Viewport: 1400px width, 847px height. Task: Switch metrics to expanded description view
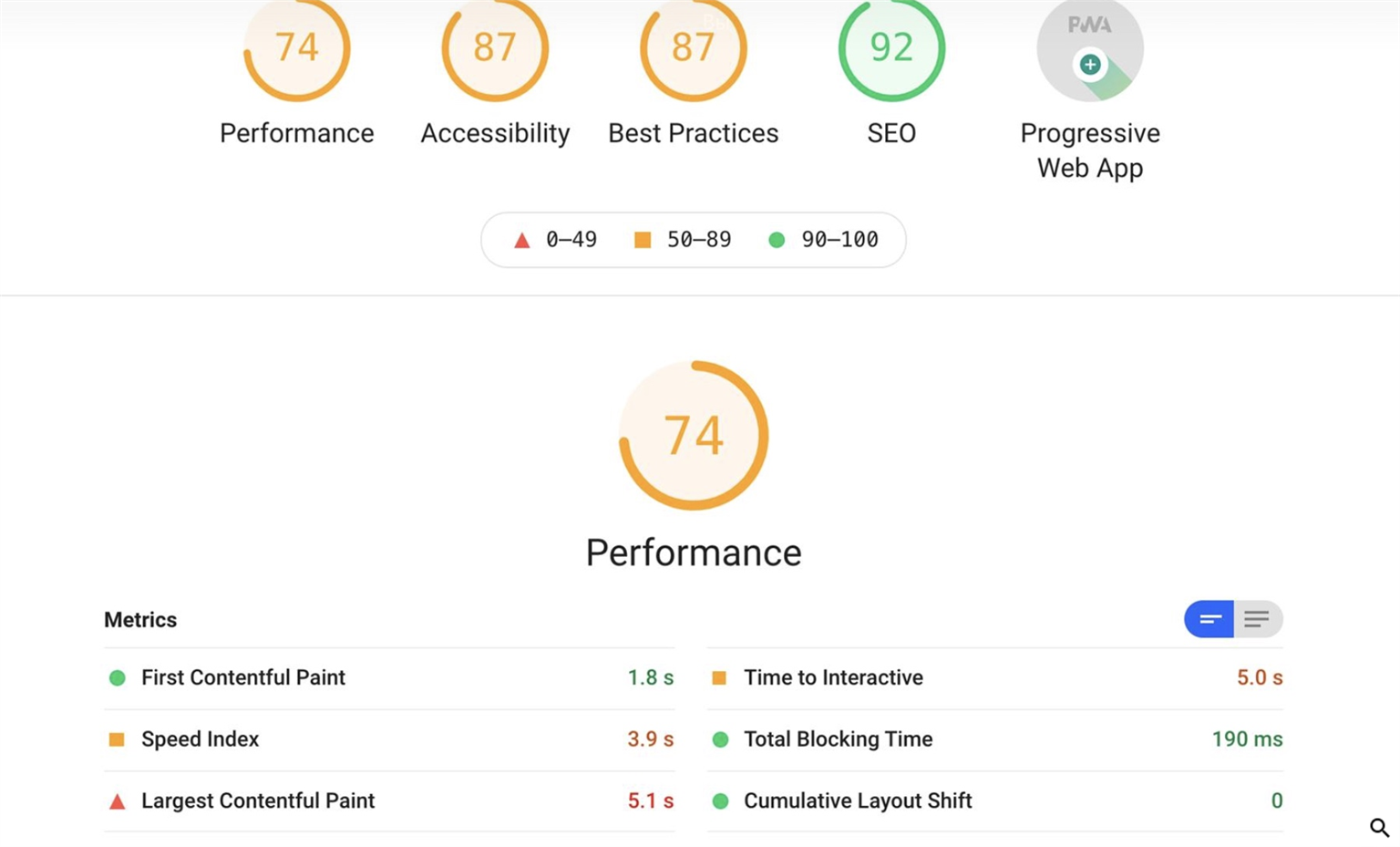click(1258, 619)
